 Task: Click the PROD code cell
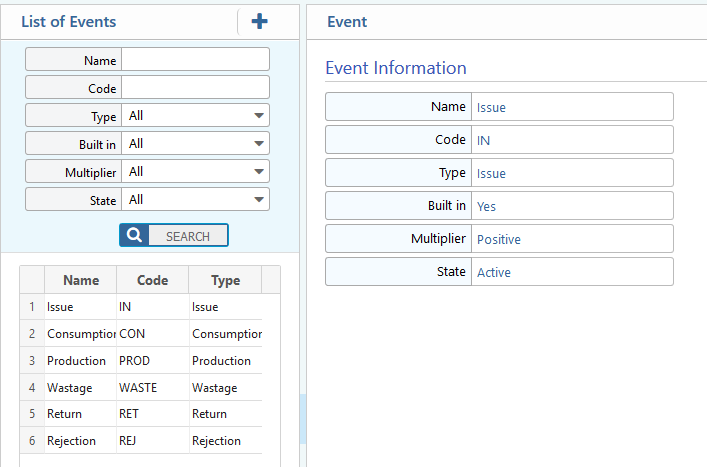pyautogui.click(x=153, y=361)
